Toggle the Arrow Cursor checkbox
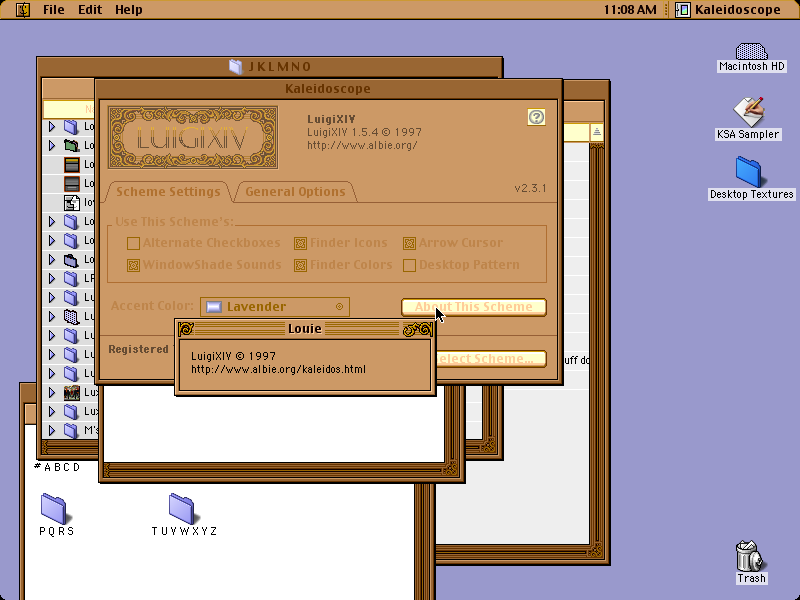 pyautogui.click(x=409, y=243)
